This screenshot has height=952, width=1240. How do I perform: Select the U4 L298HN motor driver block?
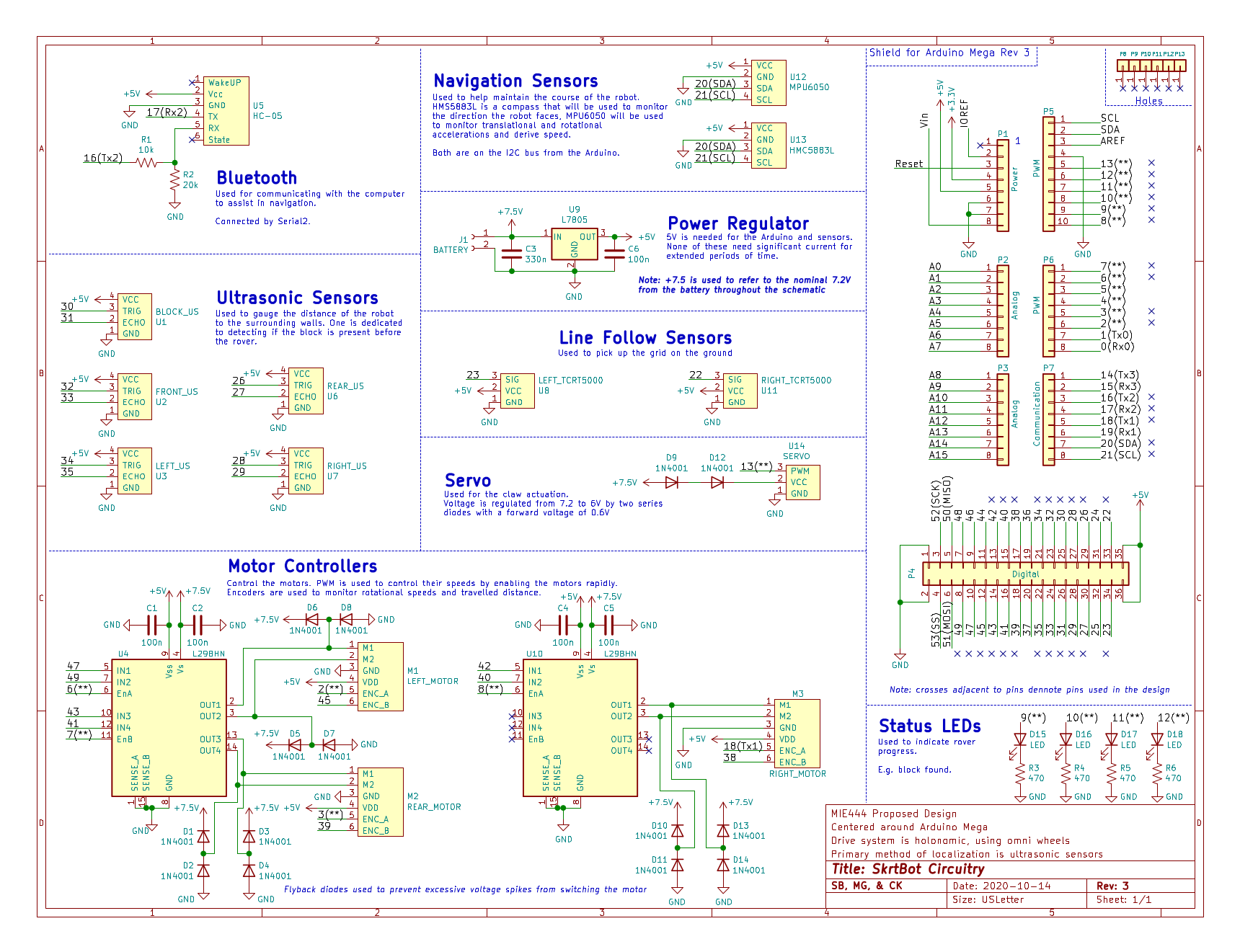169,728
